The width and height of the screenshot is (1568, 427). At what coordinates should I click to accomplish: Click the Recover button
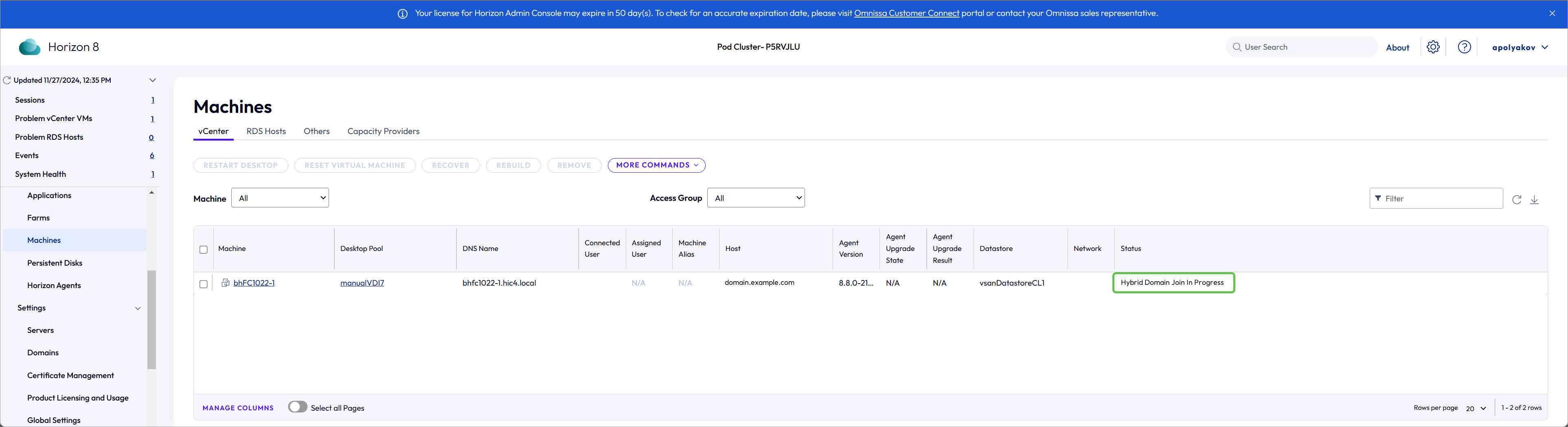(x=450, y=165)
